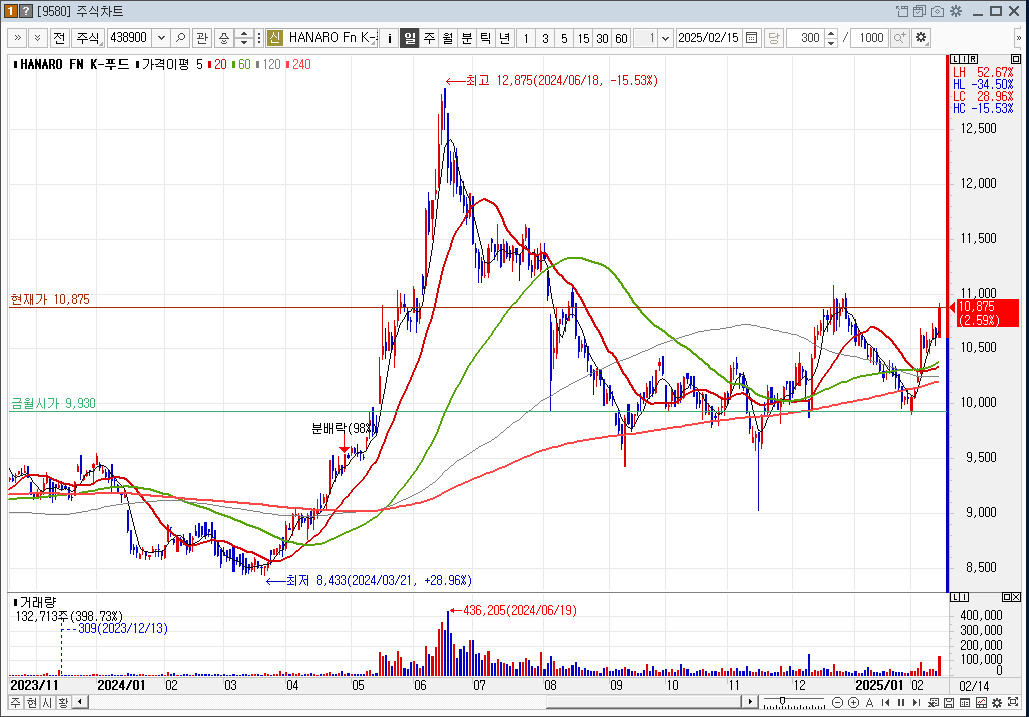Click the title bar gear settings icon
This screenshot has width=1029, height=717.
click(955, 11)
